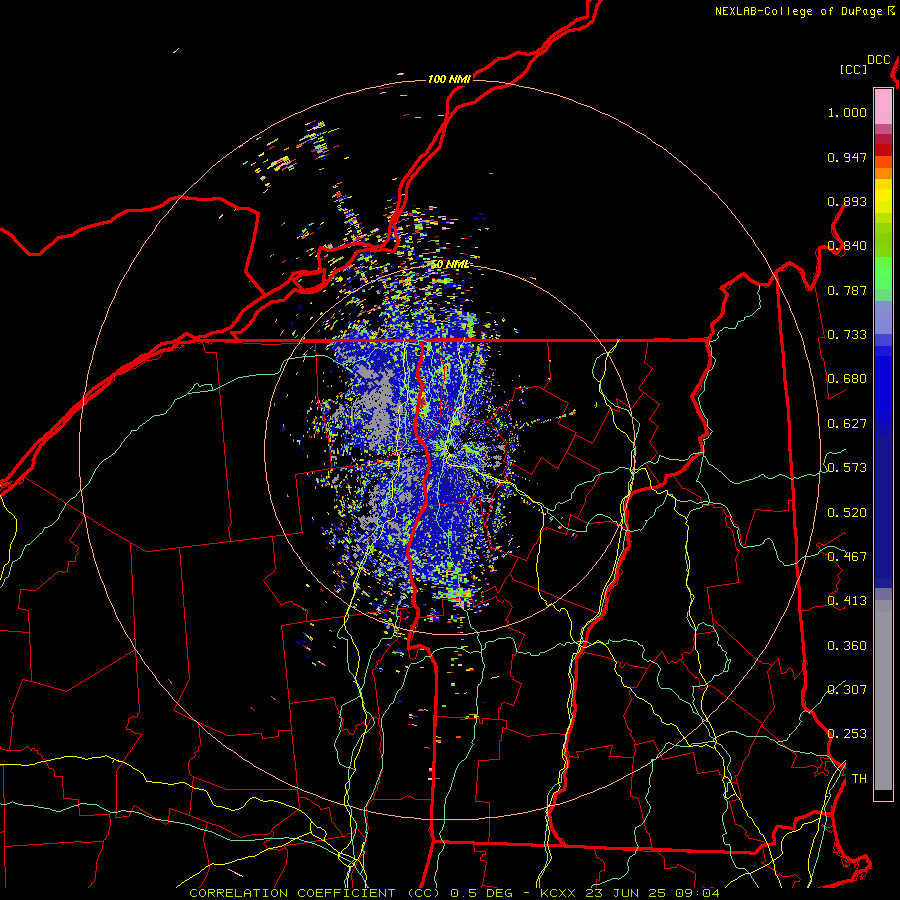Select the 0.253 legend value
The width and height of the screenshot is (900, 900).
pos(847,734)
